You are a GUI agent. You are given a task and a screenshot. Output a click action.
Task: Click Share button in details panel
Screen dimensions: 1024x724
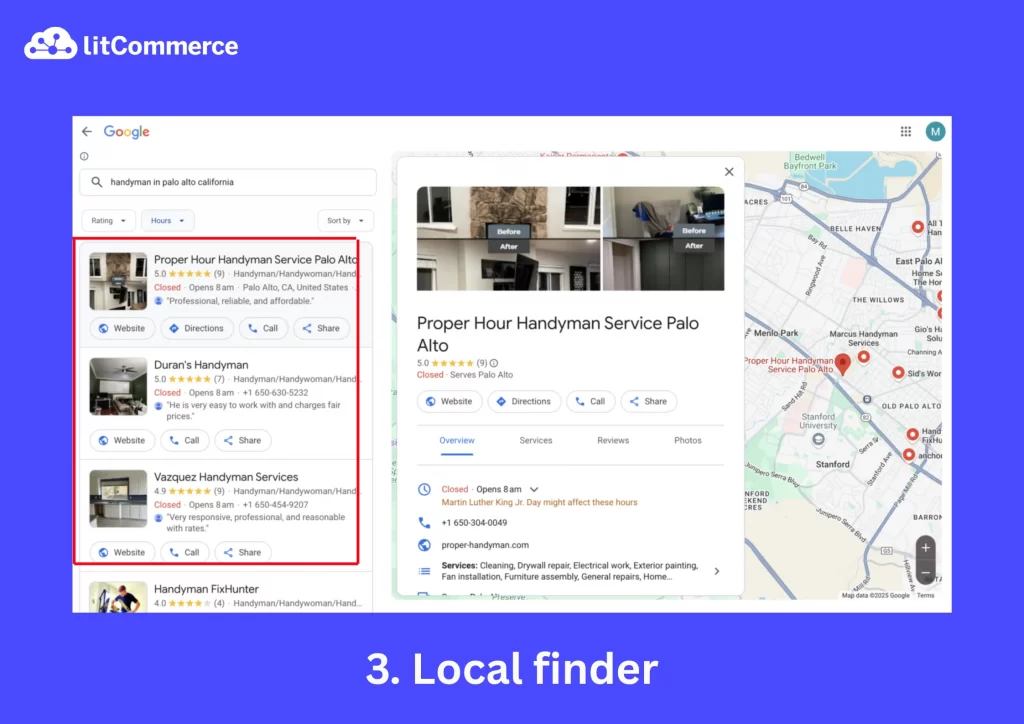648,401
